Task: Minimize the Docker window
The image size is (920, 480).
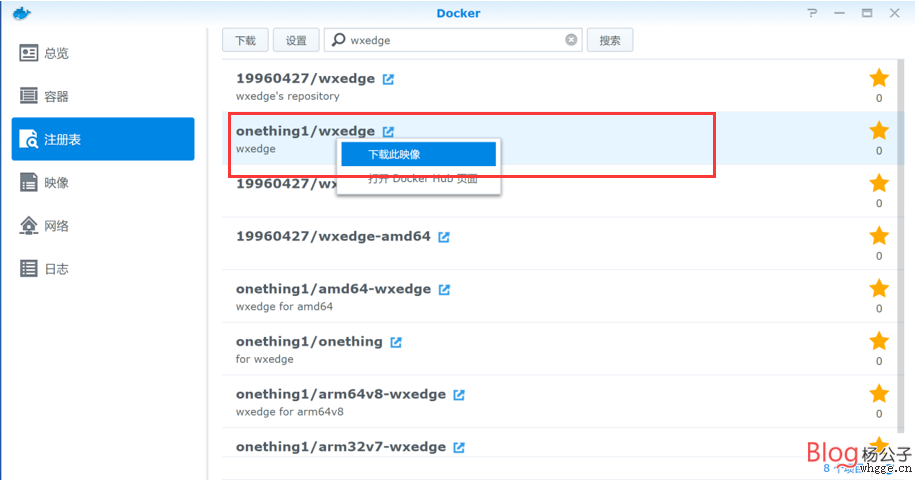Action: [x=840, y=13]
